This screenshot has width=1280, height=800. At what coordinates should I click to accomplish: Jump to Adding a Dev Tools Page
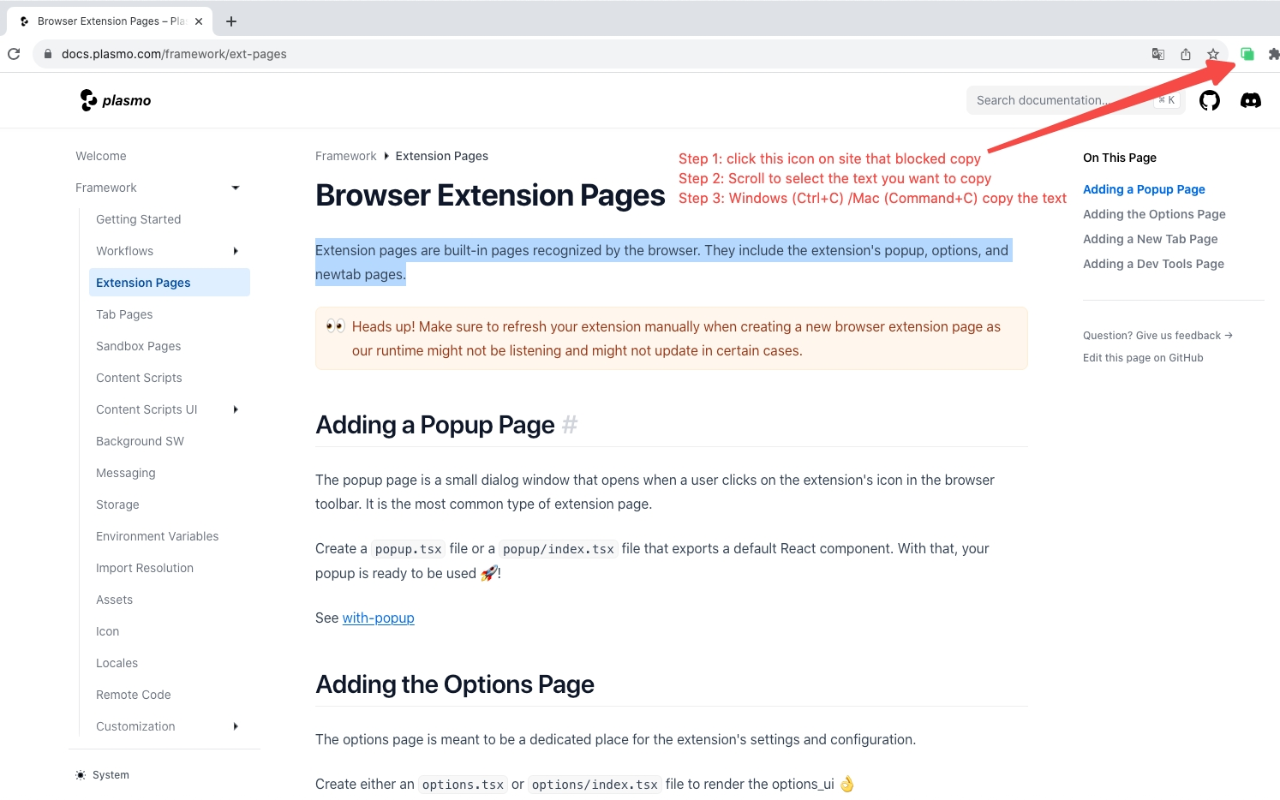click(x=1153, y=264)
